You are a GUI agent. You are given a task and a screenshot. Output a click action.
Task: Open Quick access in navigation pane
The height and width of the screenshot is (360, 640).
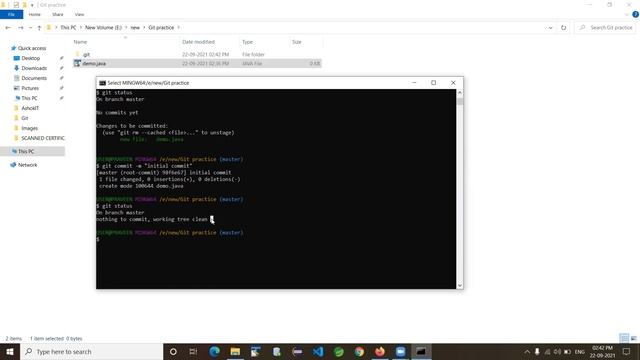point(32,48)
